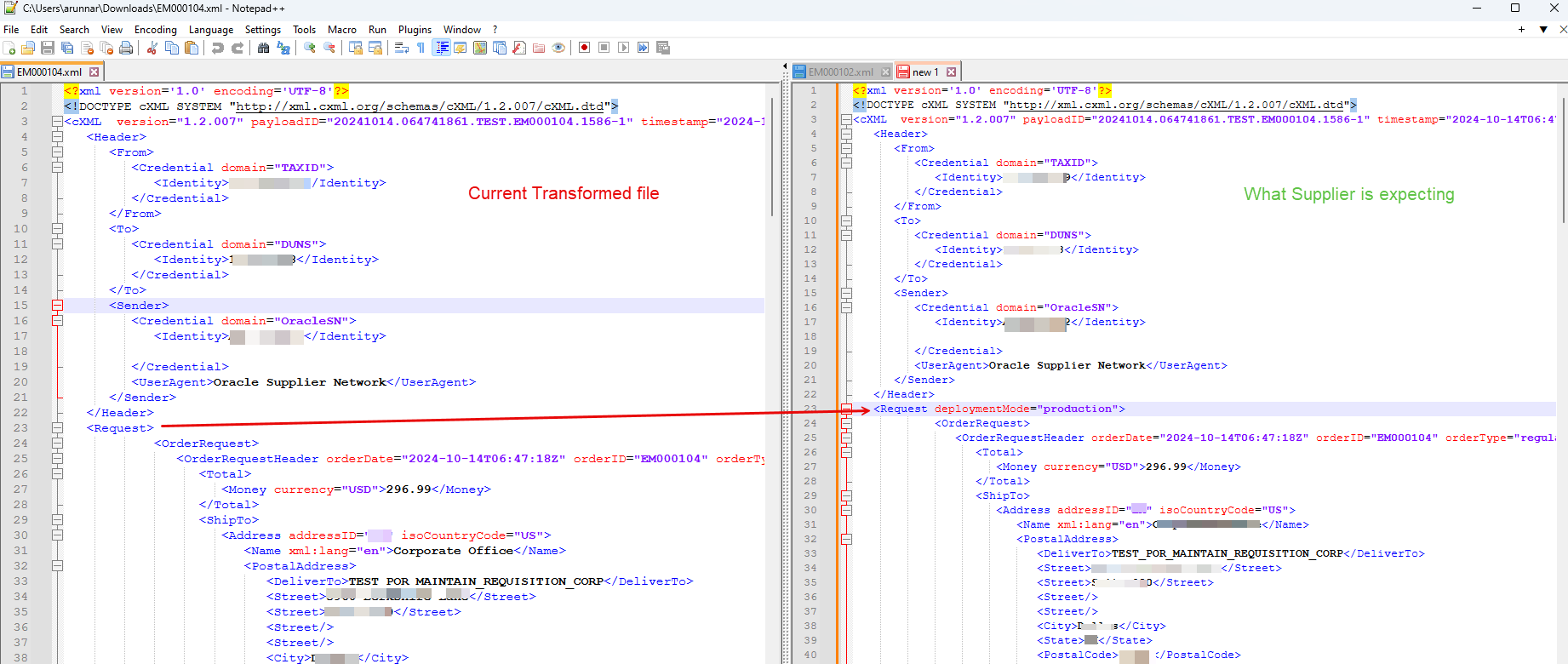1568x664 pixels.
Task: Open the File menu
Action: (11, 29)
